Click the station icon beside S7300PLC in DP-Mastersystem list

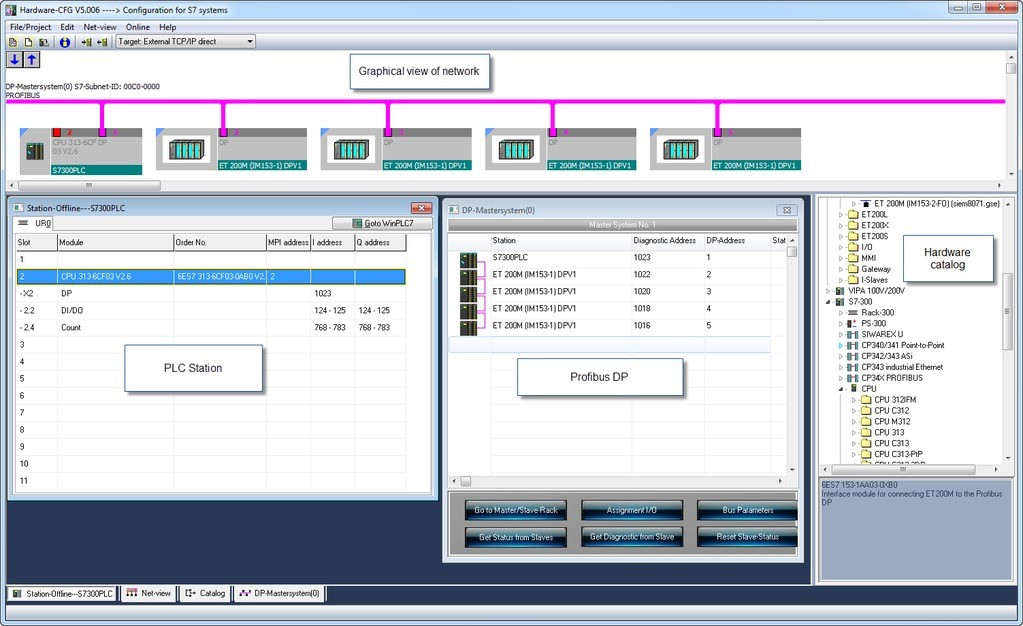470,258
